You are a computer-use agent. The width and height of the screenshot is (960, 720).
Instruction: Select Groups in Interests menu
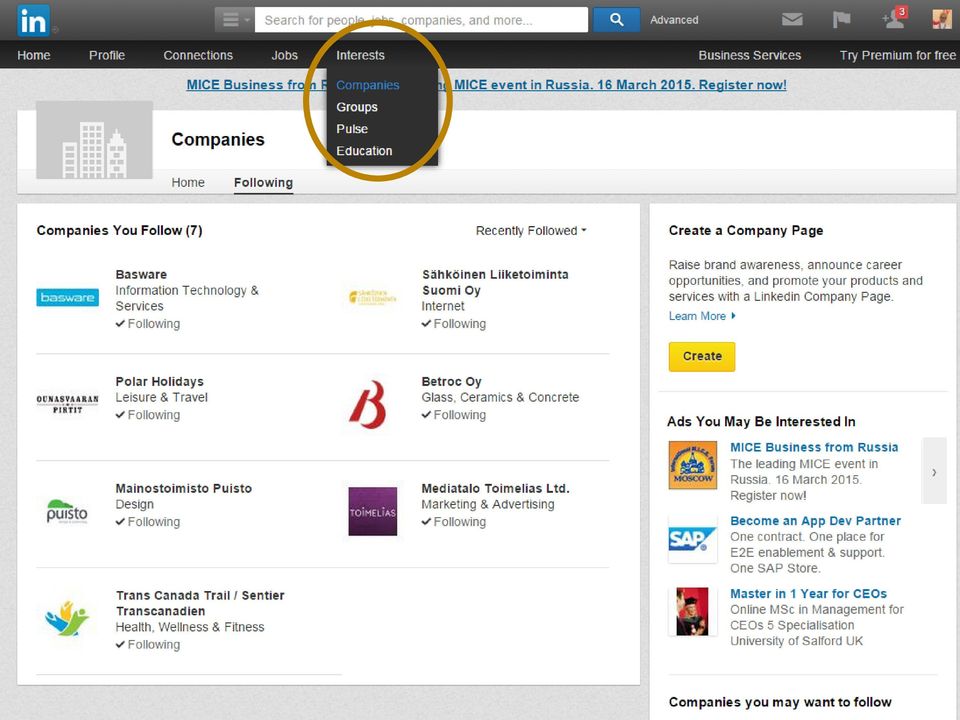356,107
